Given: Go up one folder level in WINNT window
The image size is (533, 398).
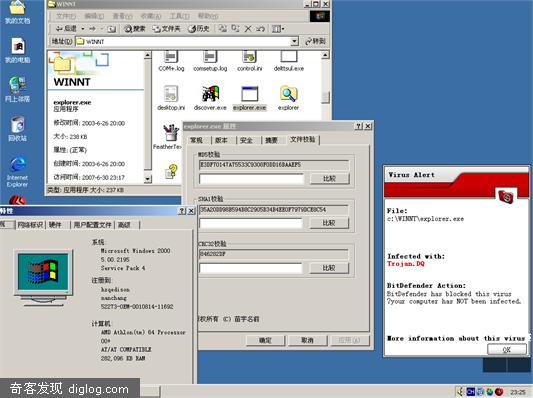Looking at the screenshot, I should coord(112,29).
